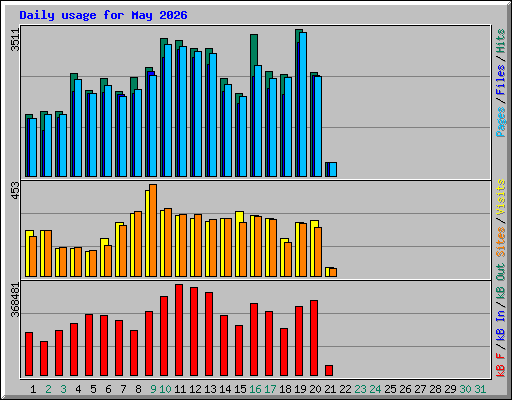Click the 368481 axis value
Image resolution: width=512 pixels, height=400 pixels.
pyautogui.click(x=15, y=300)
